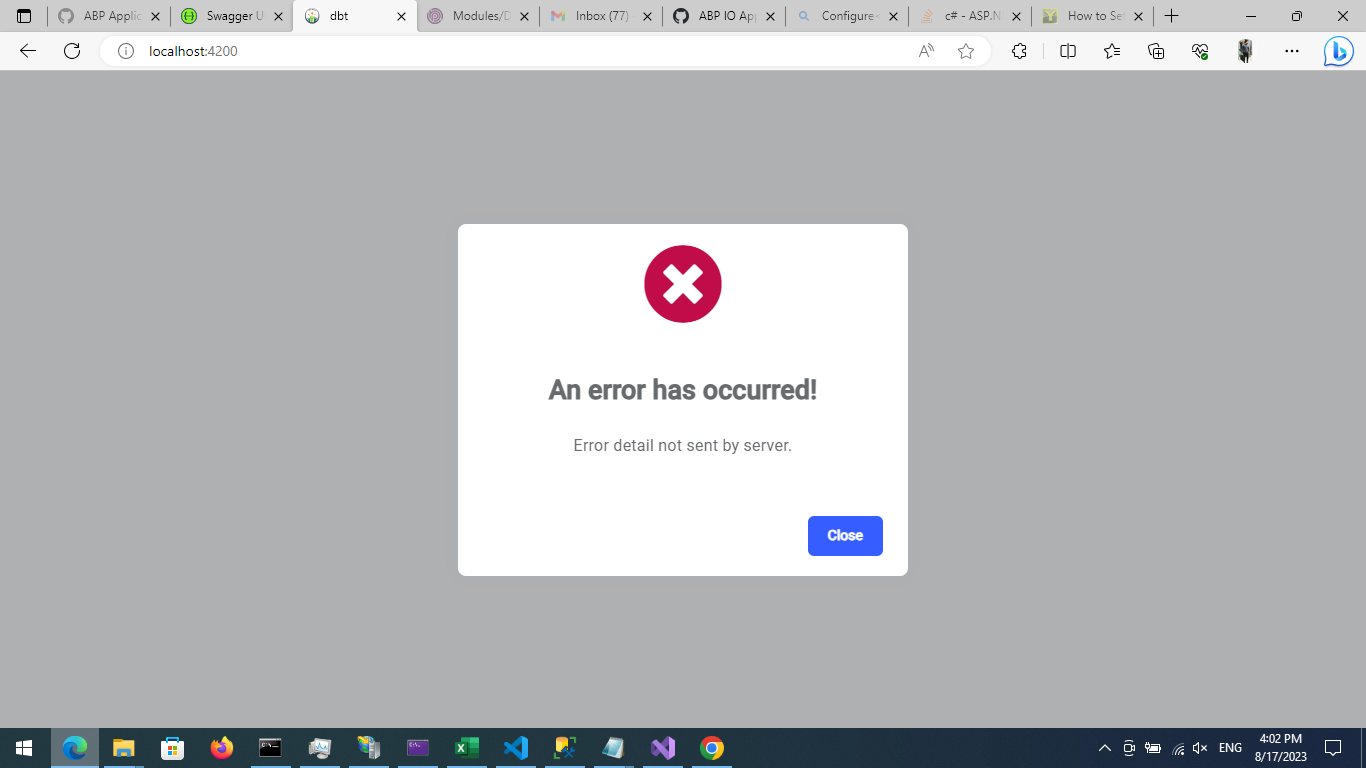Image resolution: width=1366 pixels, height=768 pixels.
Task: Click the back navigation arrow
Action: [x=26, y=50]
